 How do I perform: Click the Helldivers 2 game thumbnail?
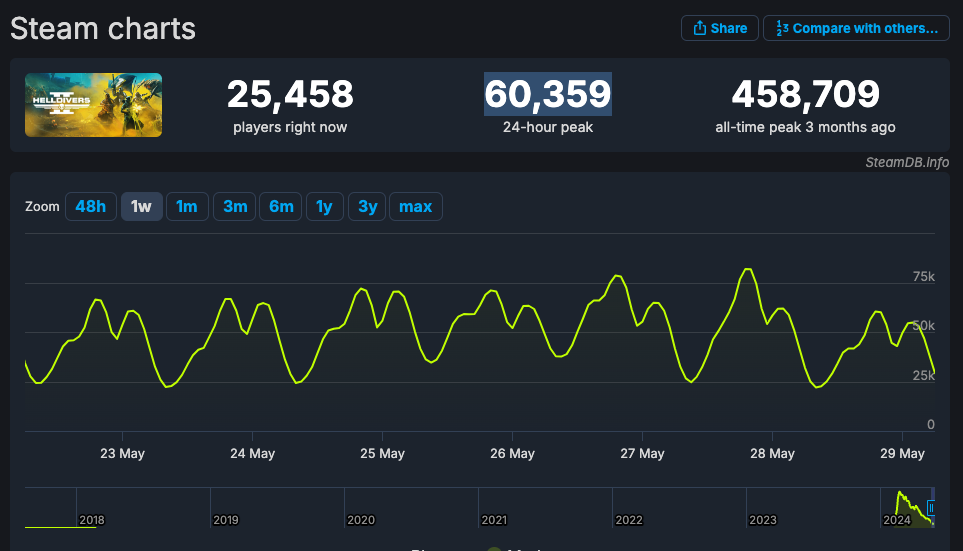pyautogui.click(x=93, y=105)
